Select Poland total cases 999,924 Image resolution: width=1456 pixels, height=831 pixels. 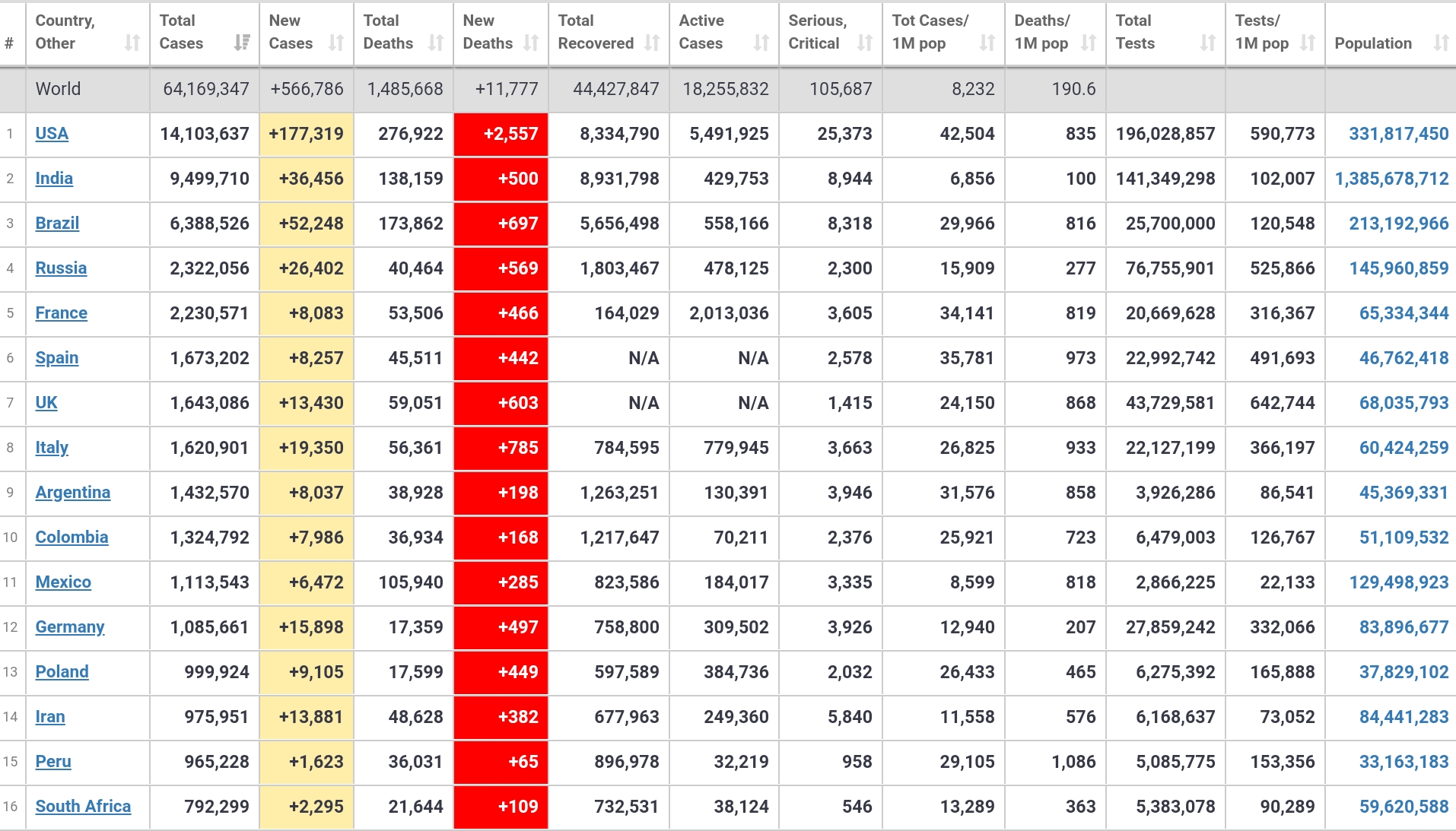[217, 672]
